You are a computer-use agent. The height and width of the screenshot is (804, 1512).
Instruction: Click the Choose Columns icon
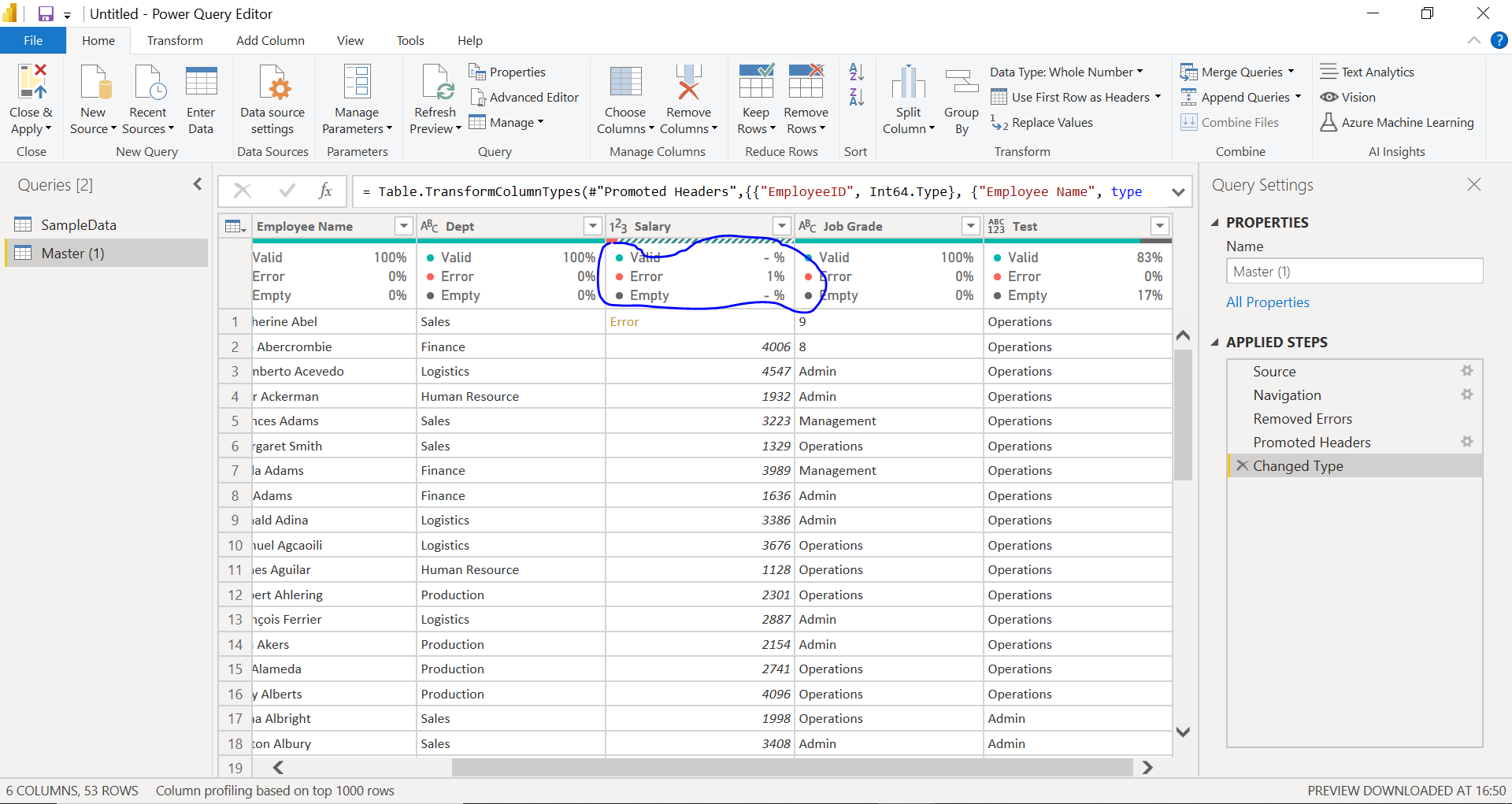pos(625,82)
